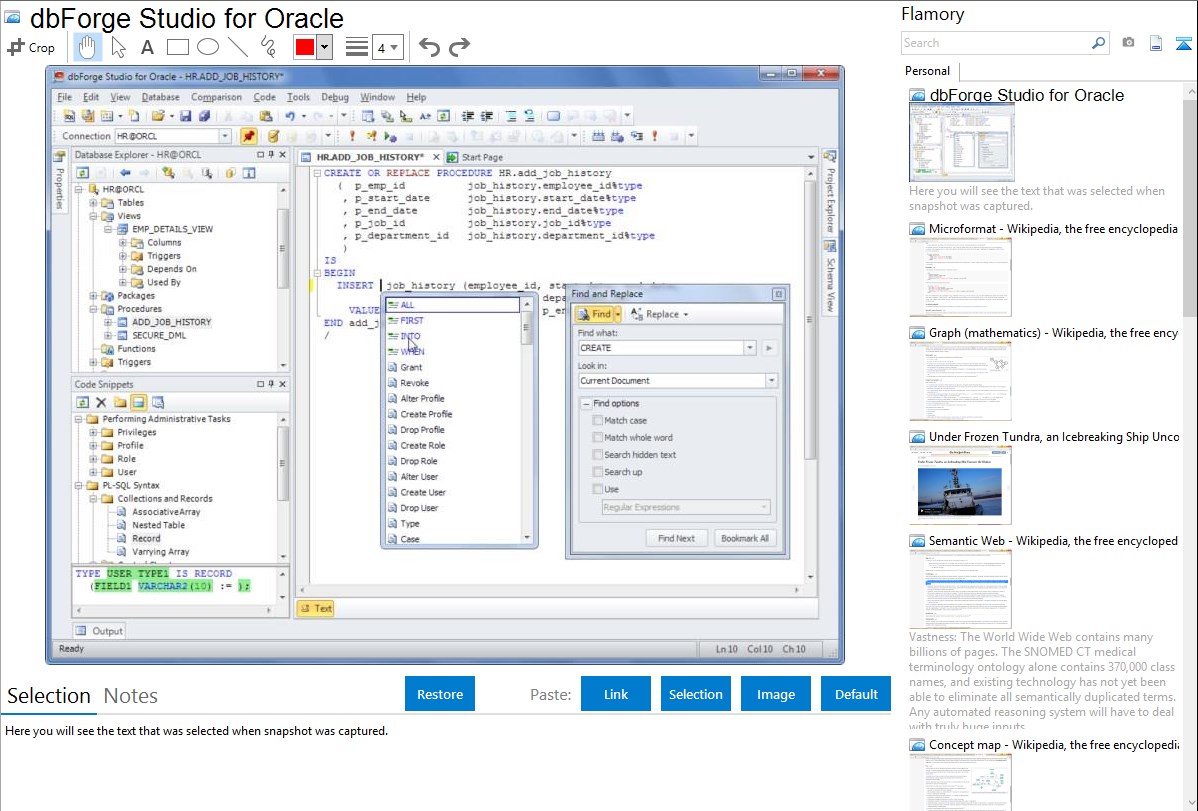
Task: Open the Comparison menu
Action: (216, 97)
